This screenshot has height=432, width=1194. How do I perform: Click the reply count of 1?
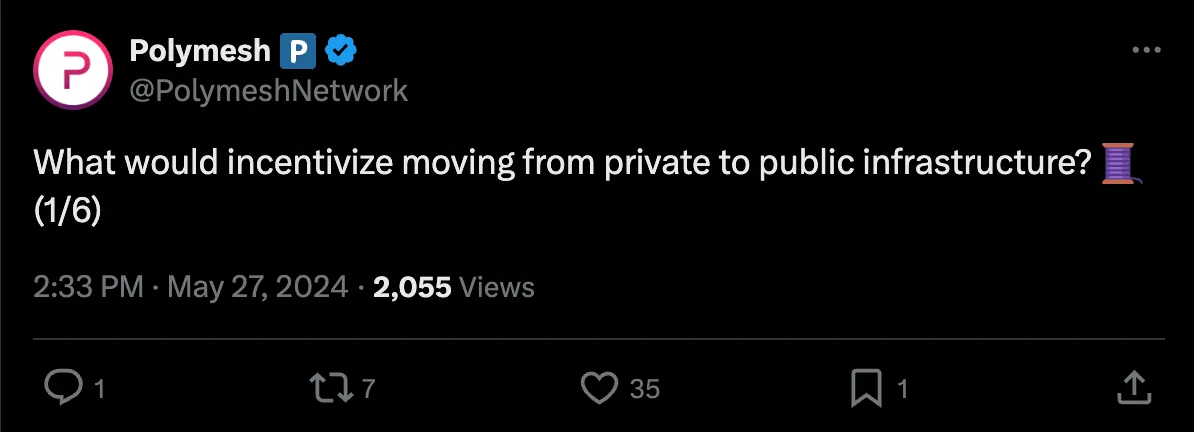pos(99,389)
